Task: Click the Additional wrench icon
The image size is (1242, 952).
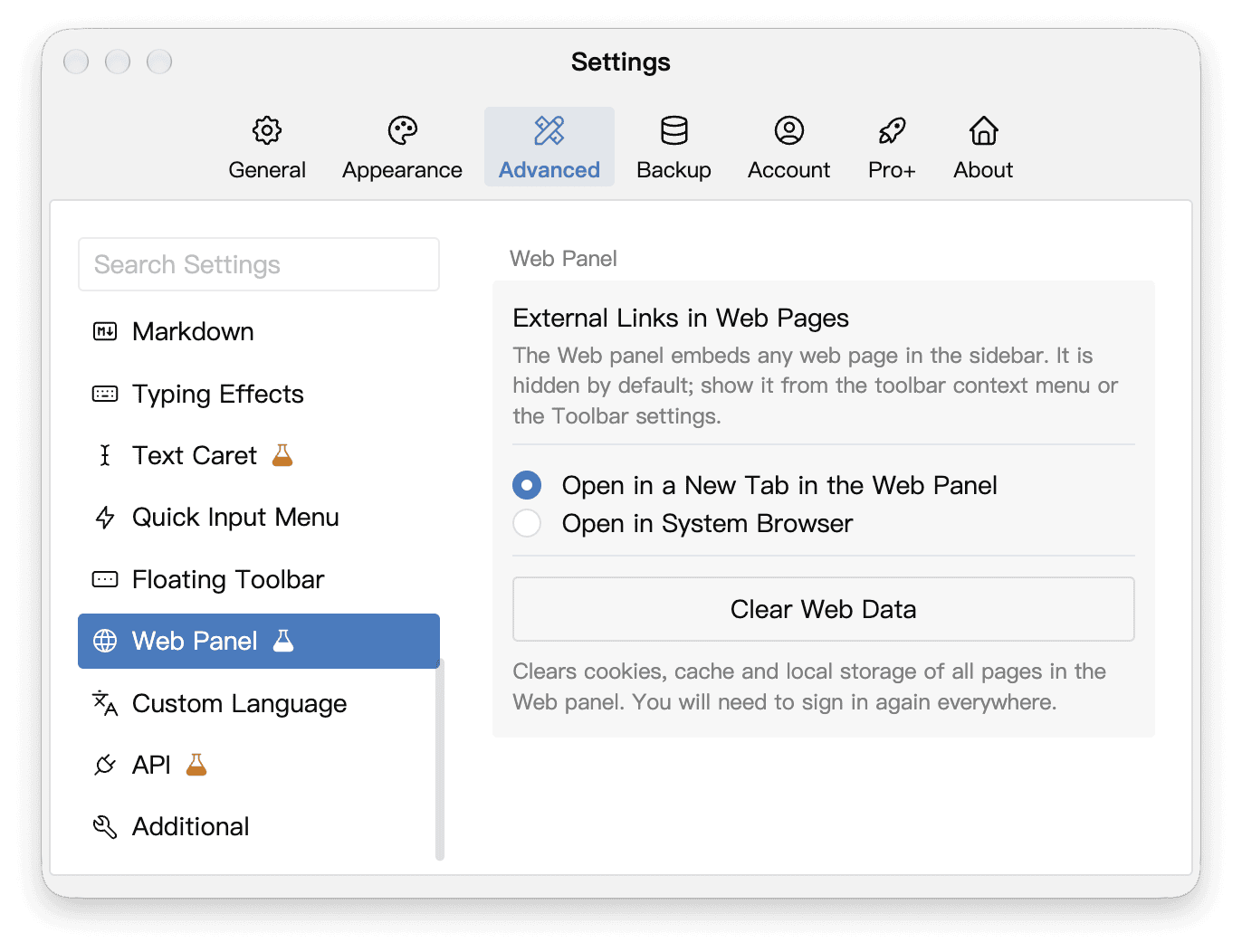Action: (105, 826)
